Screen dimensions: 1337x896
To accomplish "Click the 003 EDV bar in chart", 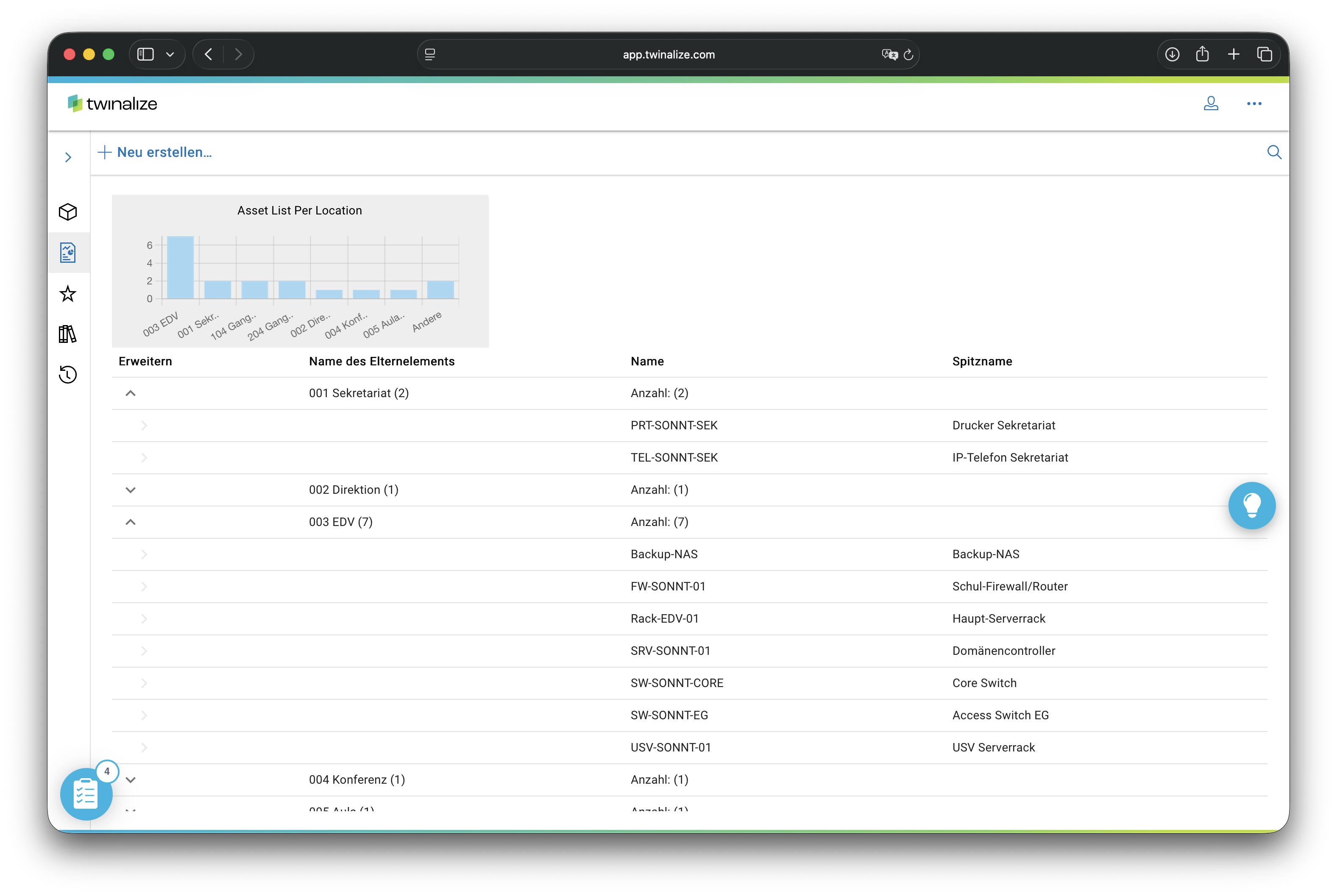I will click(x=180, y=267).
